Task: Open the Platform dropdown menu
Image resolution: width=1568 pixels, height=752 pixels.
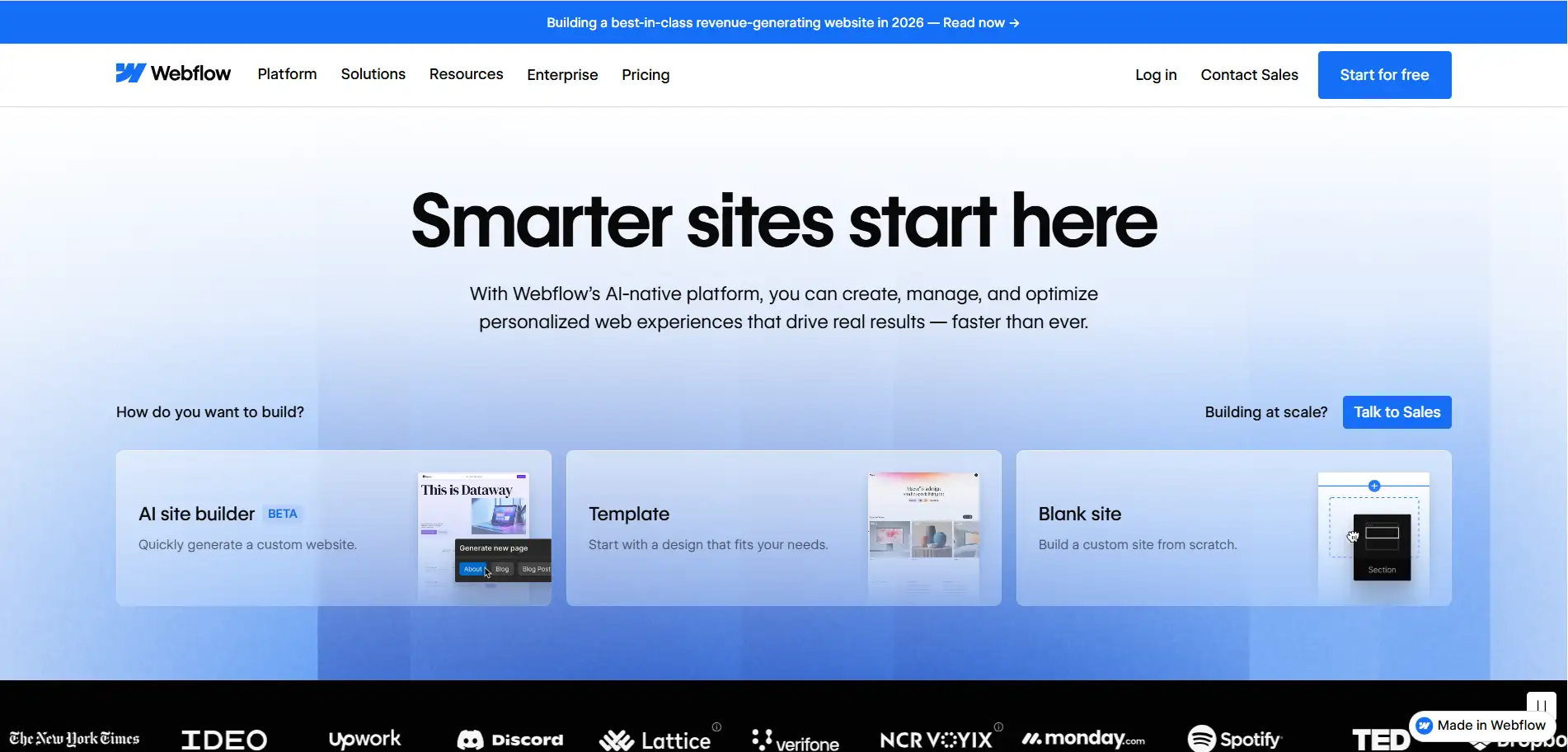Action: [287, 74]
